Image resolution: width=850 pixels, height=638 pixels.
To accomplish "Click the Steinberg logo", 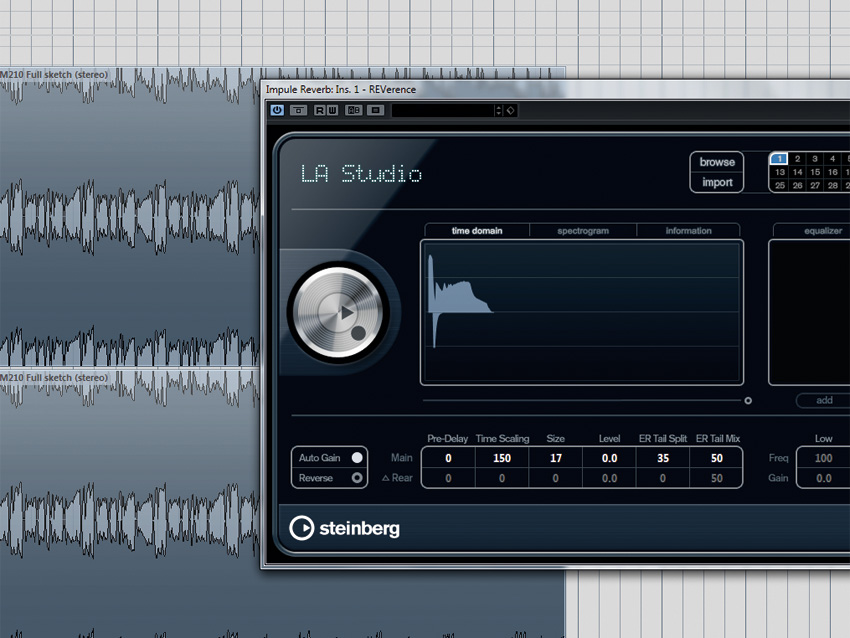I will click(345, 528).
